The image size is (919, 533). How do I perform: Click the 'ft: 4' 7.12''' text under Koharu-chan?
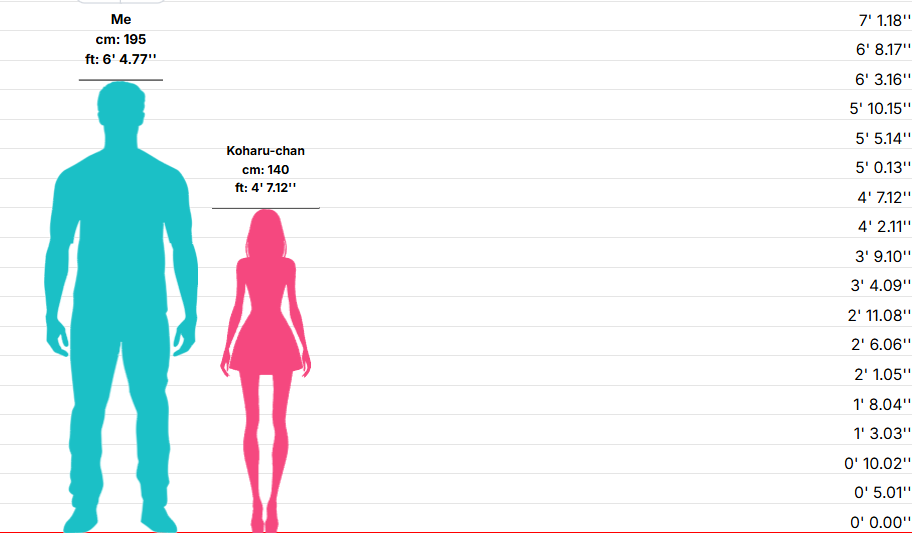pos(266,188)
